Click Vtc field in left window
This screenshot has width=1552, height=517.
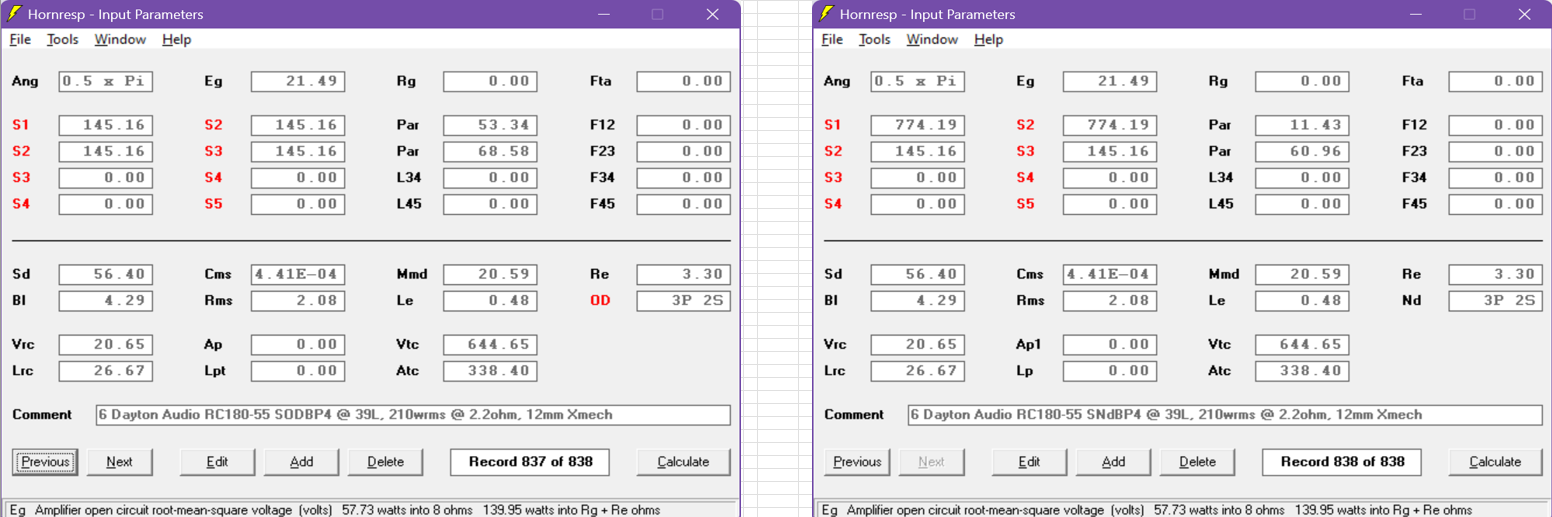coord(490,344)
